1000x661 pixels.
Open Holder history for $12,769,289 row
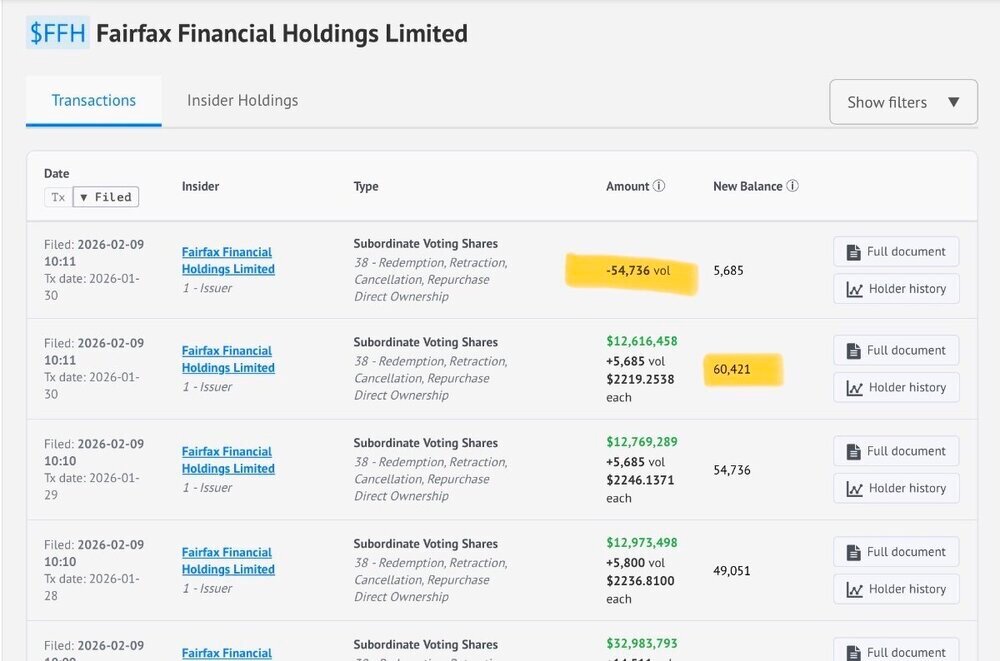(x=896, y=488)
